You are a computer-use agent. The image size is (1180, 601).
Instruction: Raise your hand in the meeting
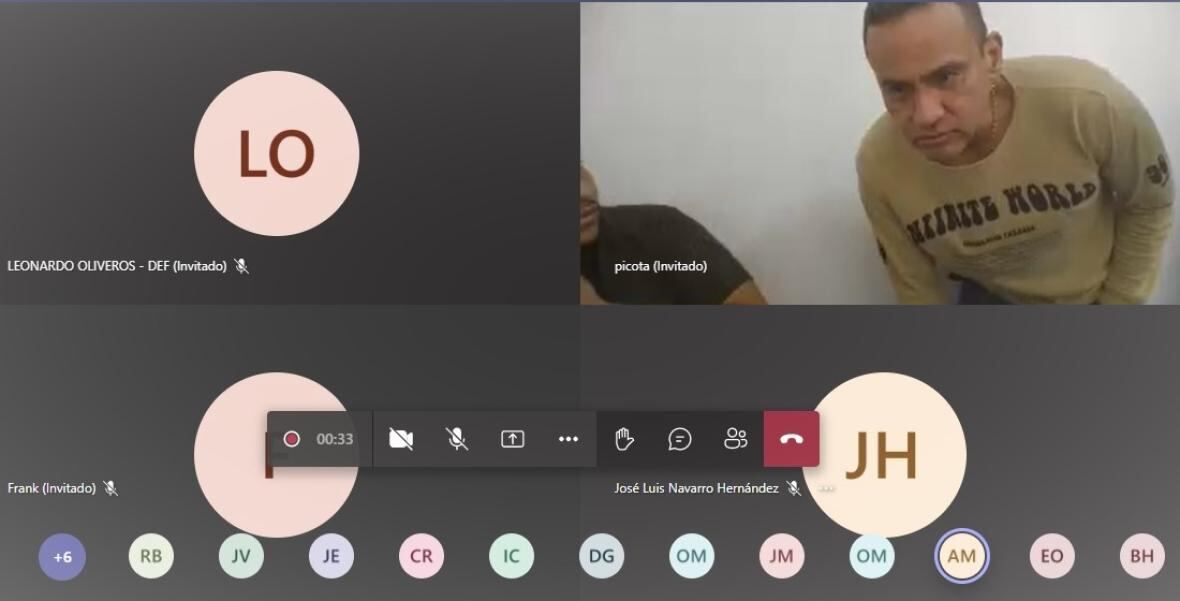coord(625,439)
